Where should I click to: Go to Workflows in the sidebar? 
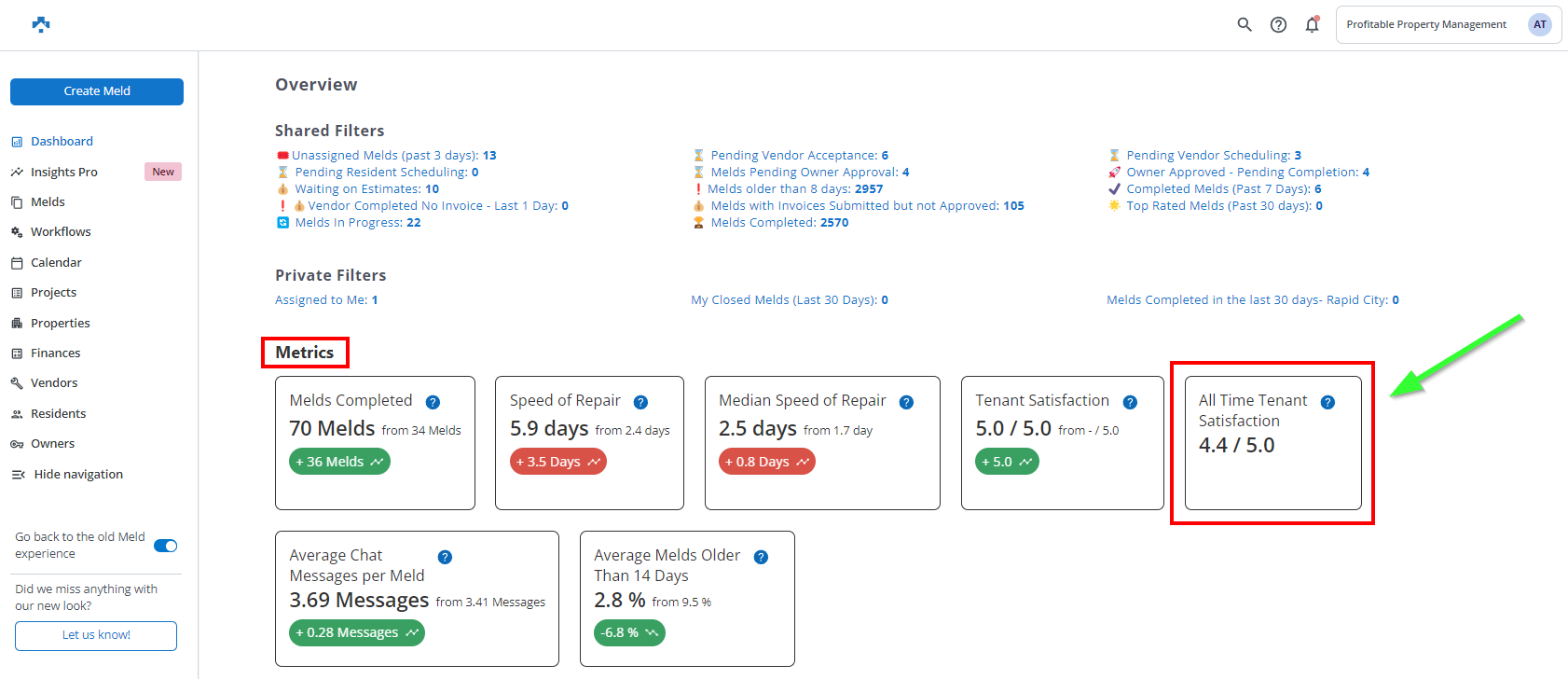point(61,232)
